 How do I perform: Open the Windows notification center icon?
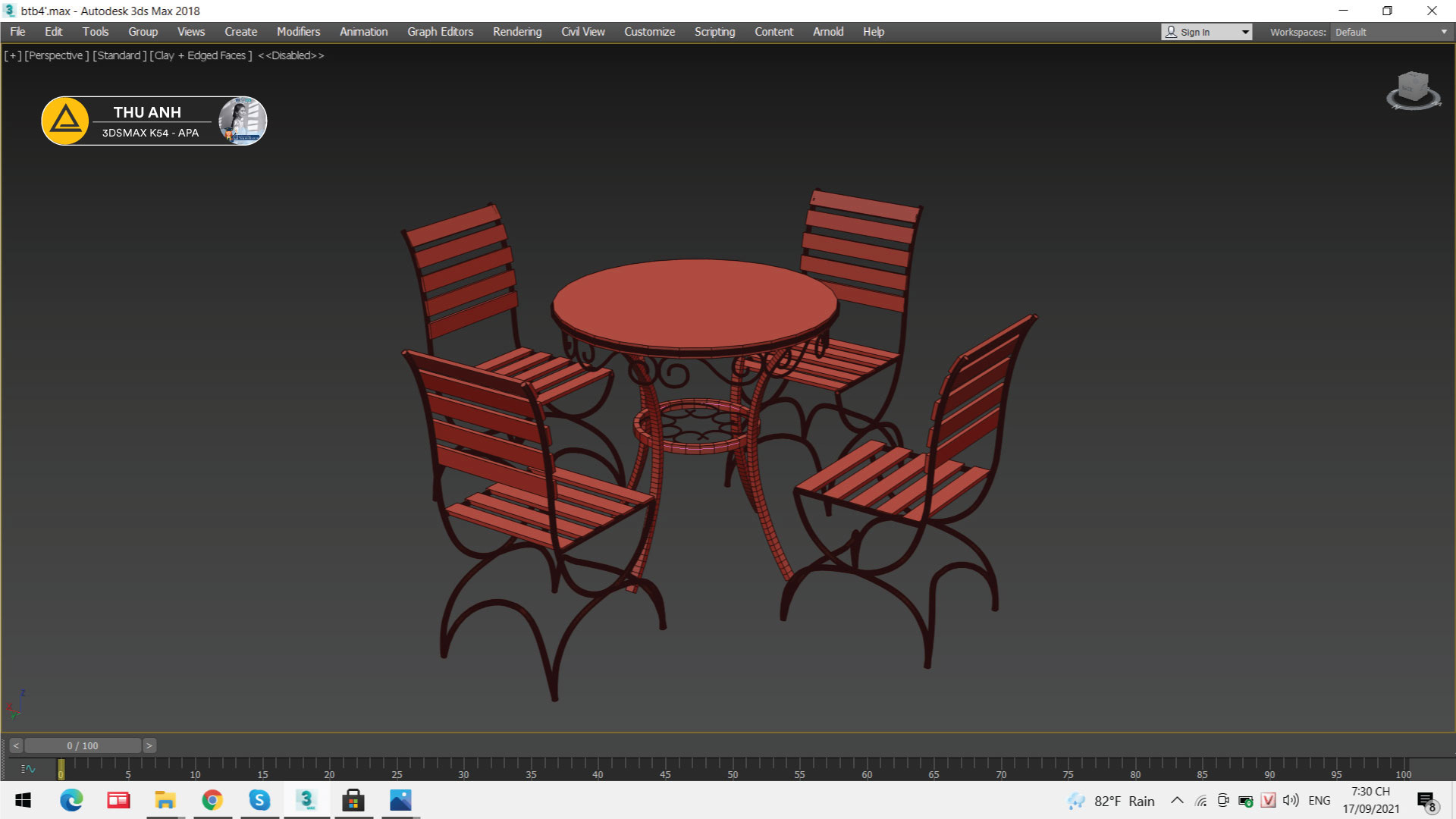[x=1426, y=801]
